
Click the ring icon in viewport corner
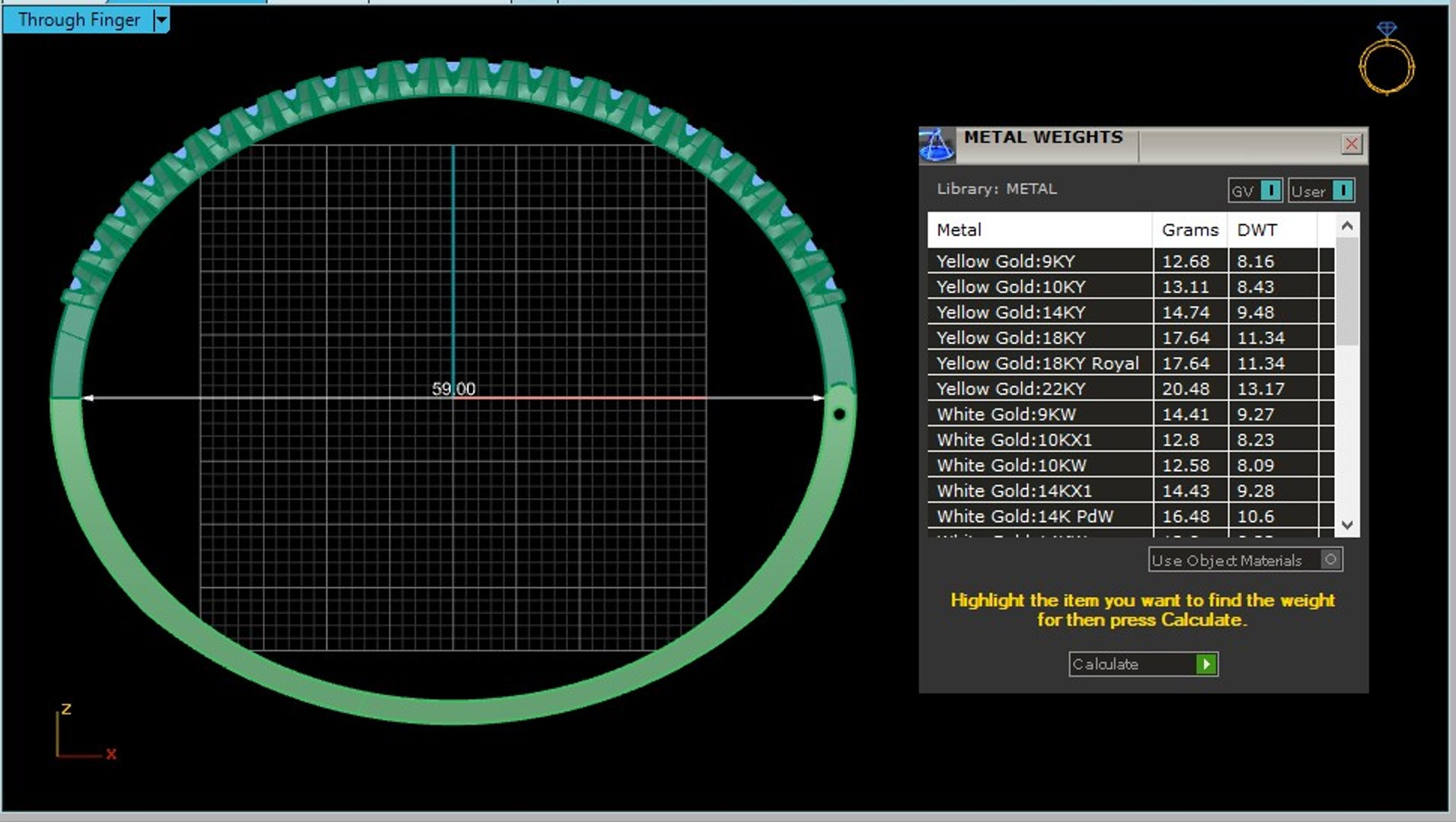pyautogui.click(x=1387, y=59)
